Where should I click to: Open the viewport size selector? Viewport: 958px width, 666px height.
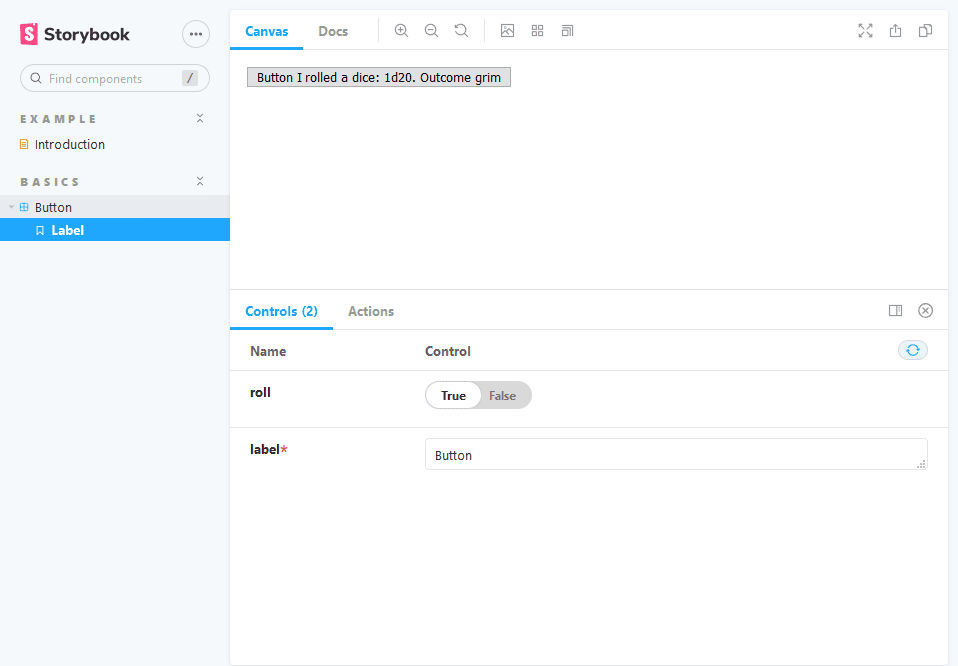coord(567,31)
